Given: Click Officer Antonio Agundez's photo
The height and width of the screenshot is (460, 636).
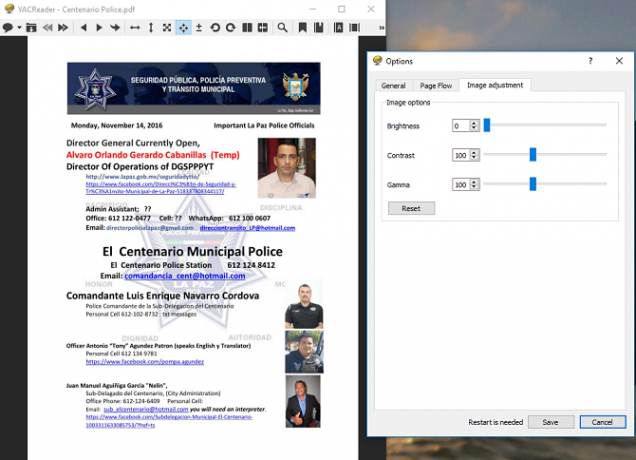Looking at the screenshot, I should coord(304,352).
